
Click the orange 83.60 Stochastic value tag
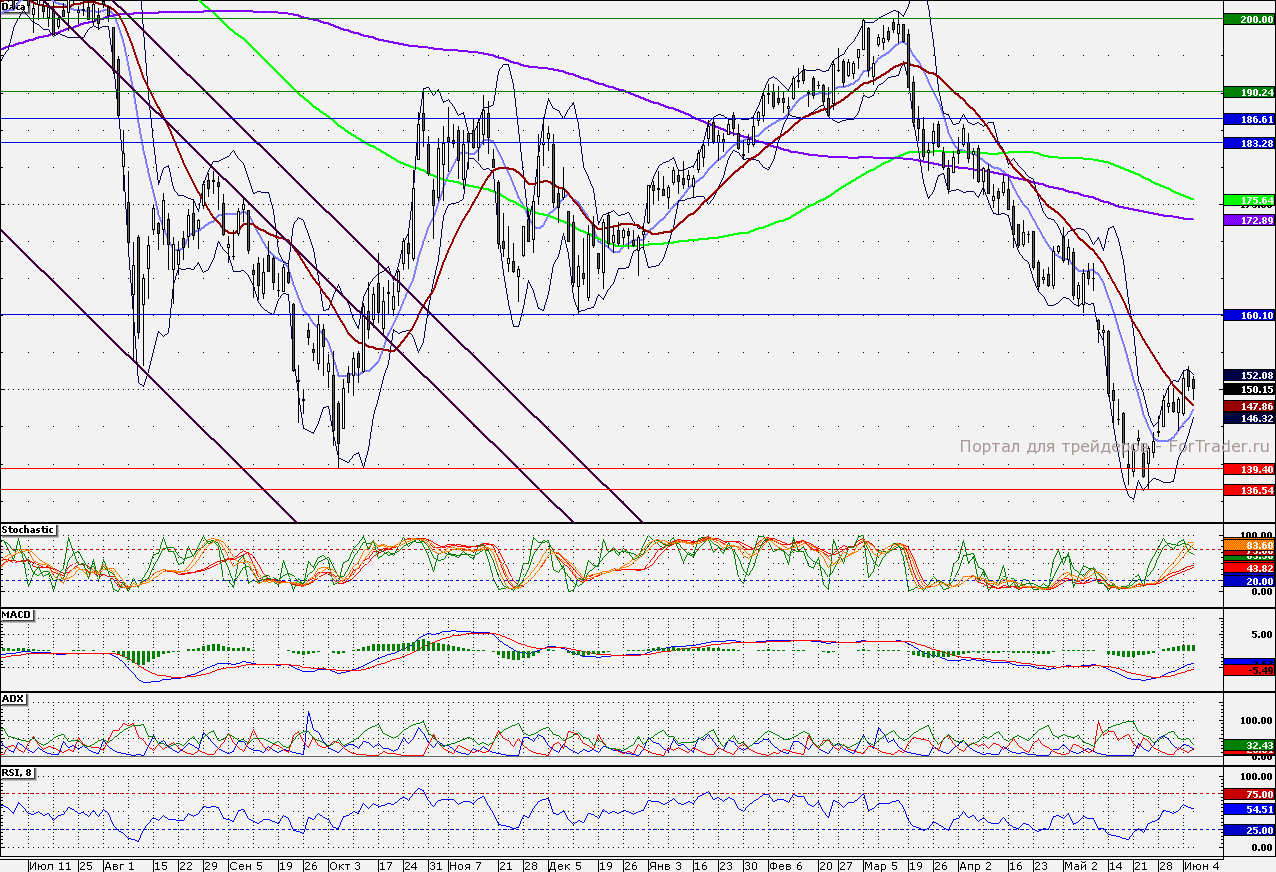[x=1249, y=543]
